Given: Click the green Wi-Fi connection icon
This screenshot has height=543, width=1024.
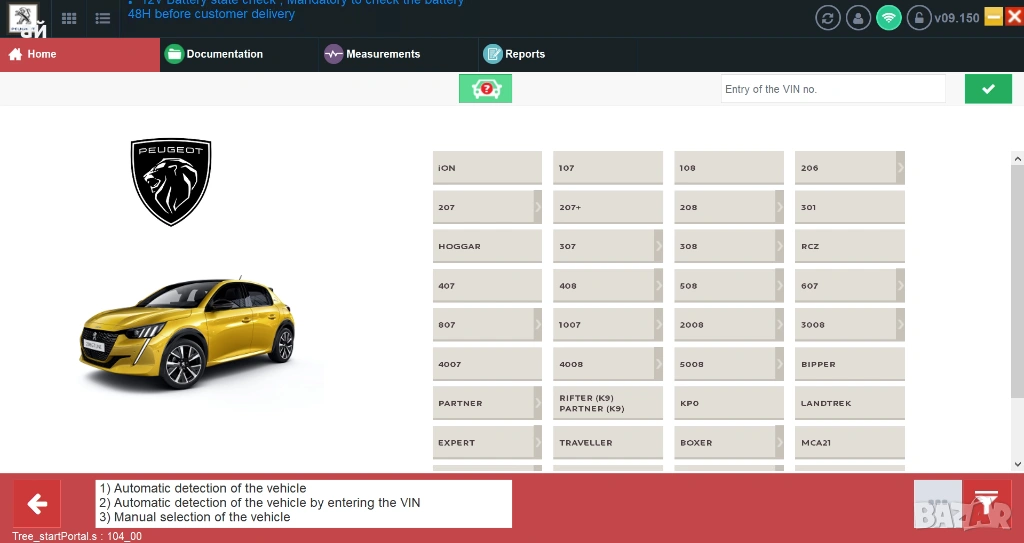Looking at the screenshot, I should [x=889, y=18].
